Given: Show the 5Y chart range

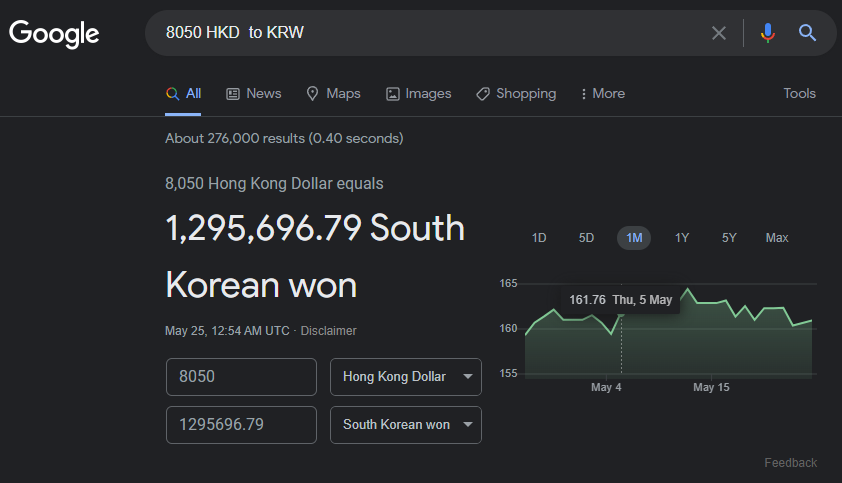Looking at the screenshot, I should 729,238.
